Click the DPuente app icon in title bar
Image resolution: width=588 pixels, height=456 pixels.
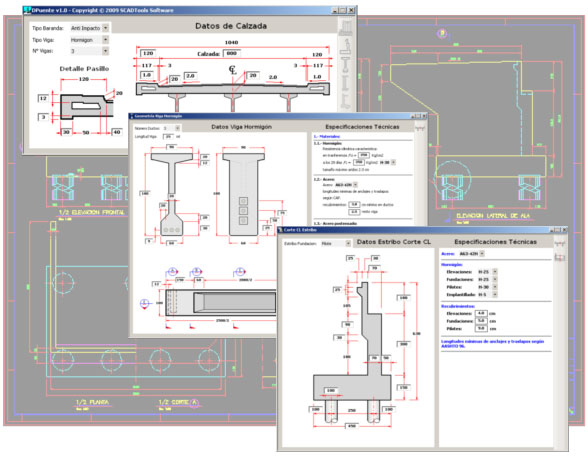[x=27, y=10]
